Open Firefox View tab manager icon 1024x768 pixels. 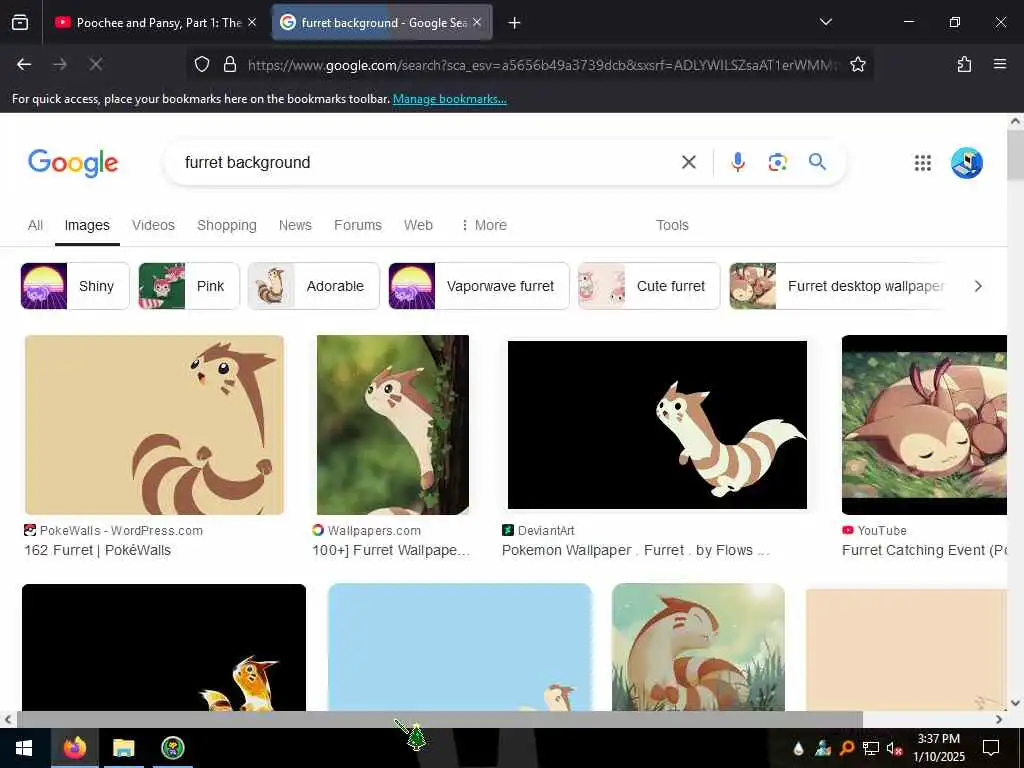20,23
